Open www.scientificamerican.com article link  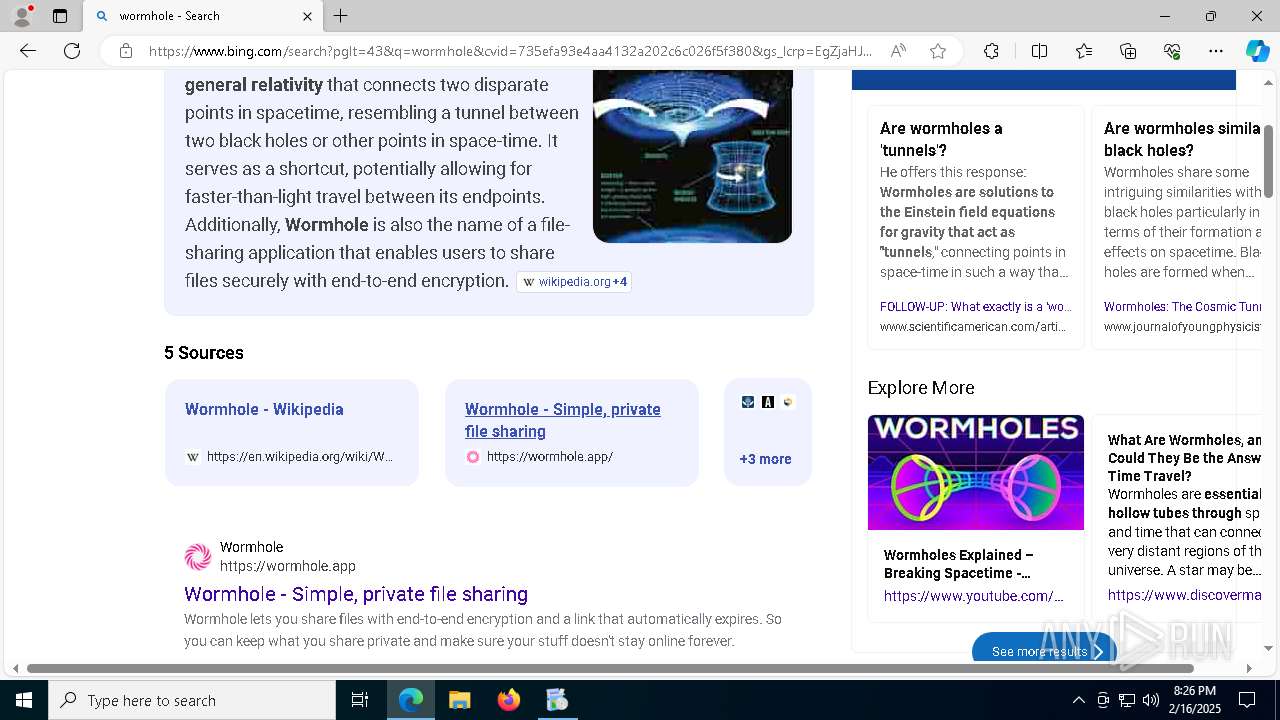(973, 327)
